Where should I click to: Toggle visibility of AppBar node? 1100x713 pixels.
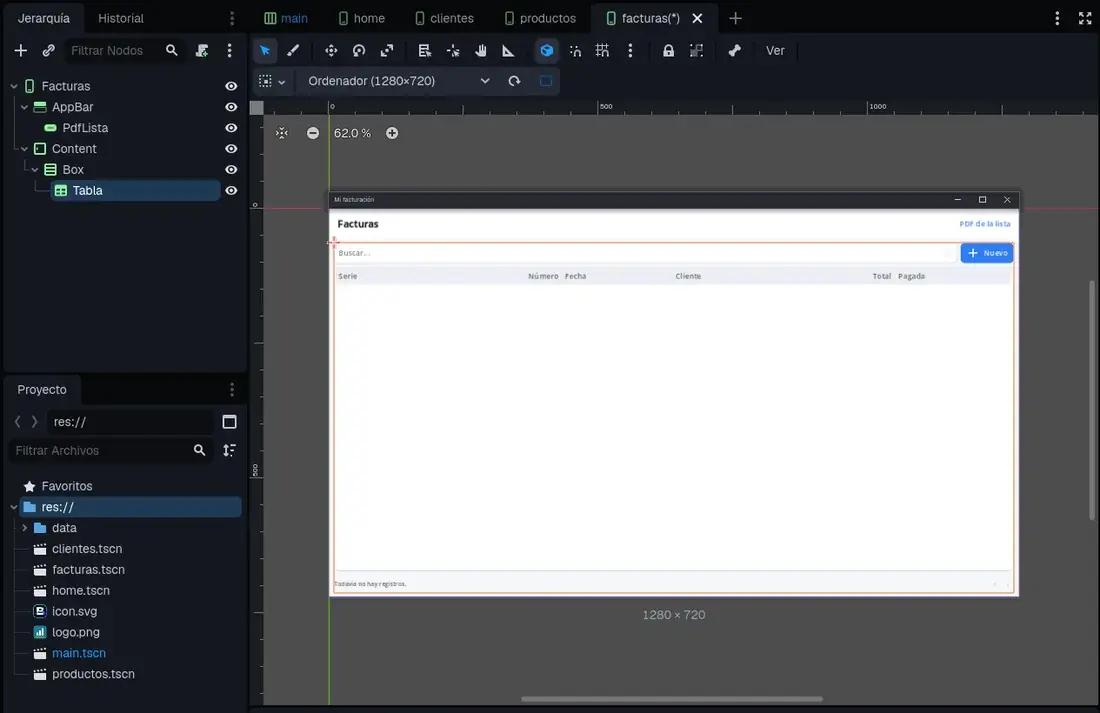(x=231, y=107)
